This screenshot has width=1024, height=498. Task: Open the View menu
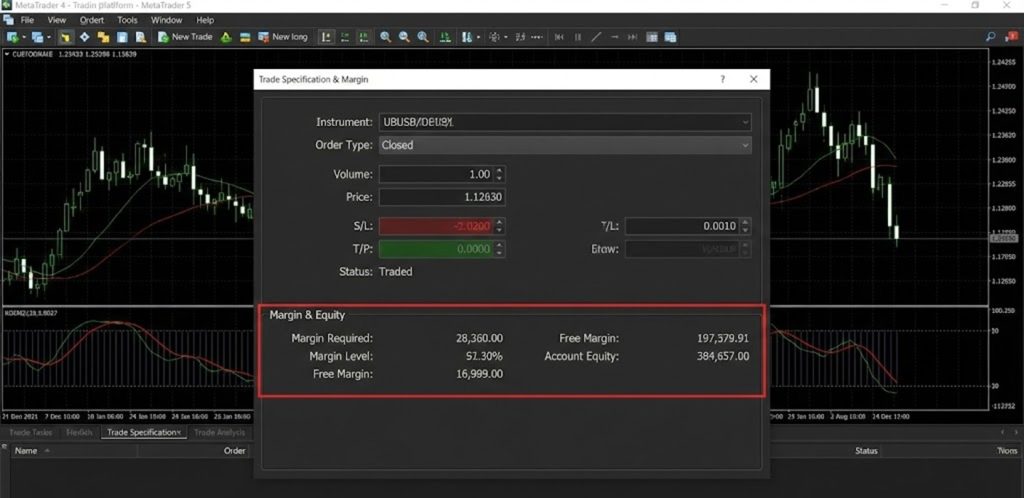click(57, 20)
